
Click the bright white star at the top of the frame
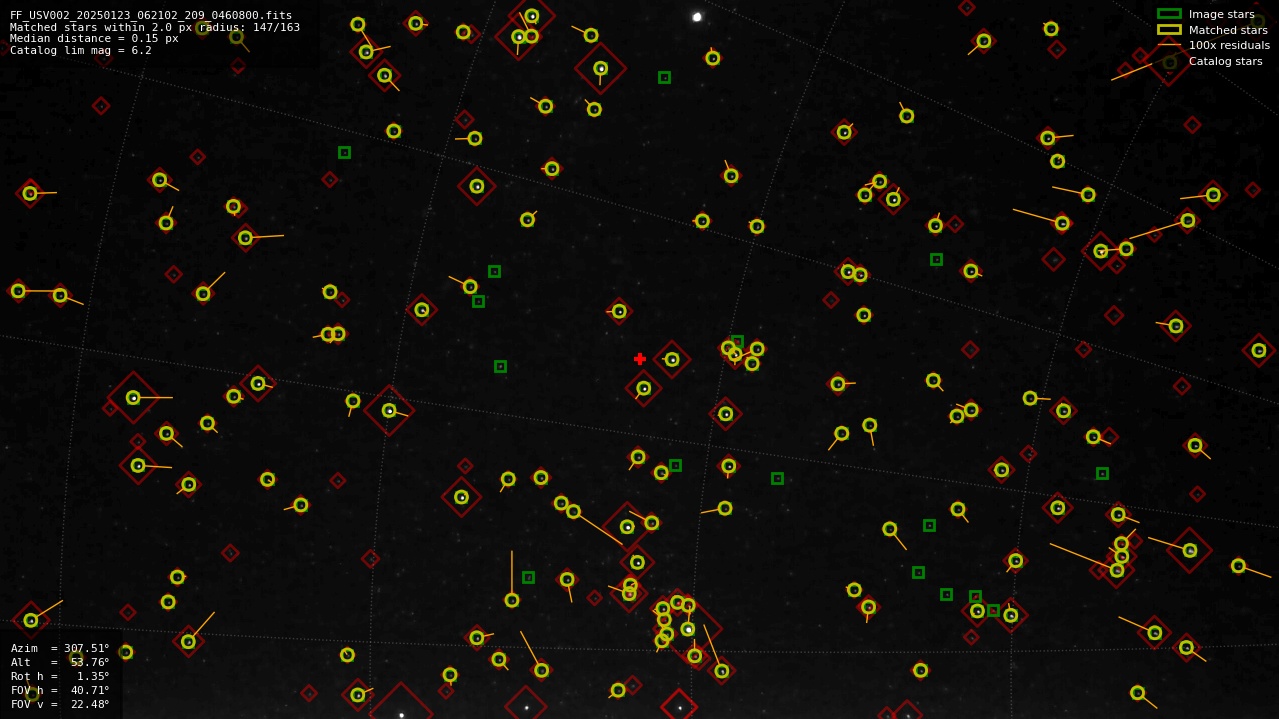click(697, 17)
